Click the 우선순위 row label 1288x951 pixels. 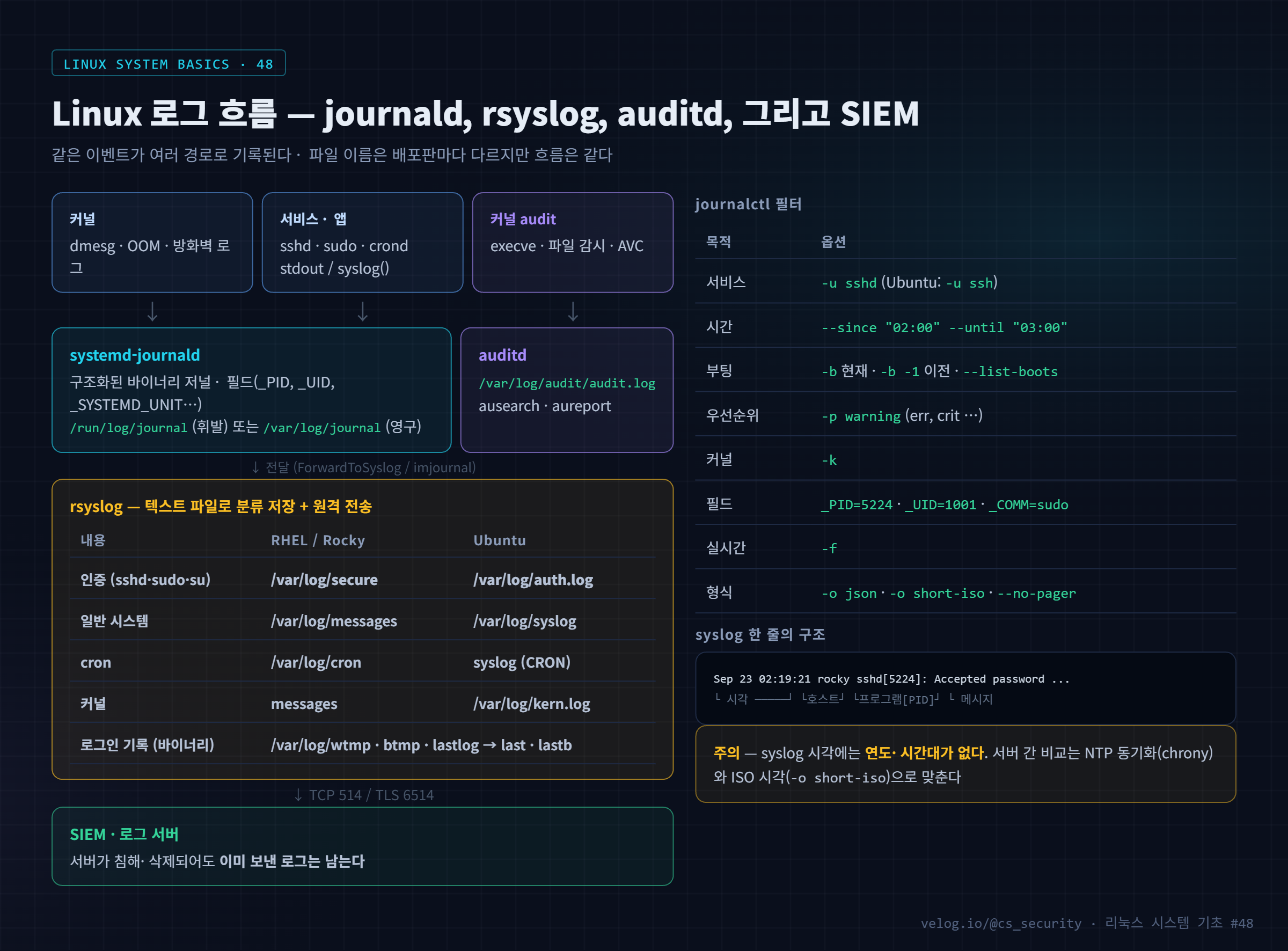(x=733, y=415)
